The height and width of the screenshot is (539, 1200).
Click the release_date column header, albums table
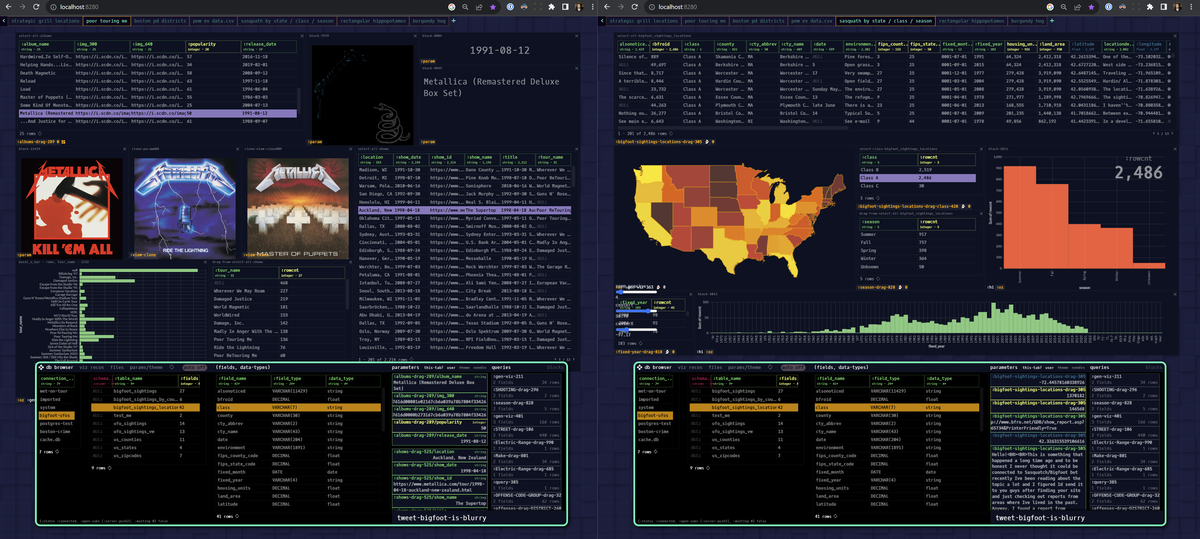click(267, 46)
